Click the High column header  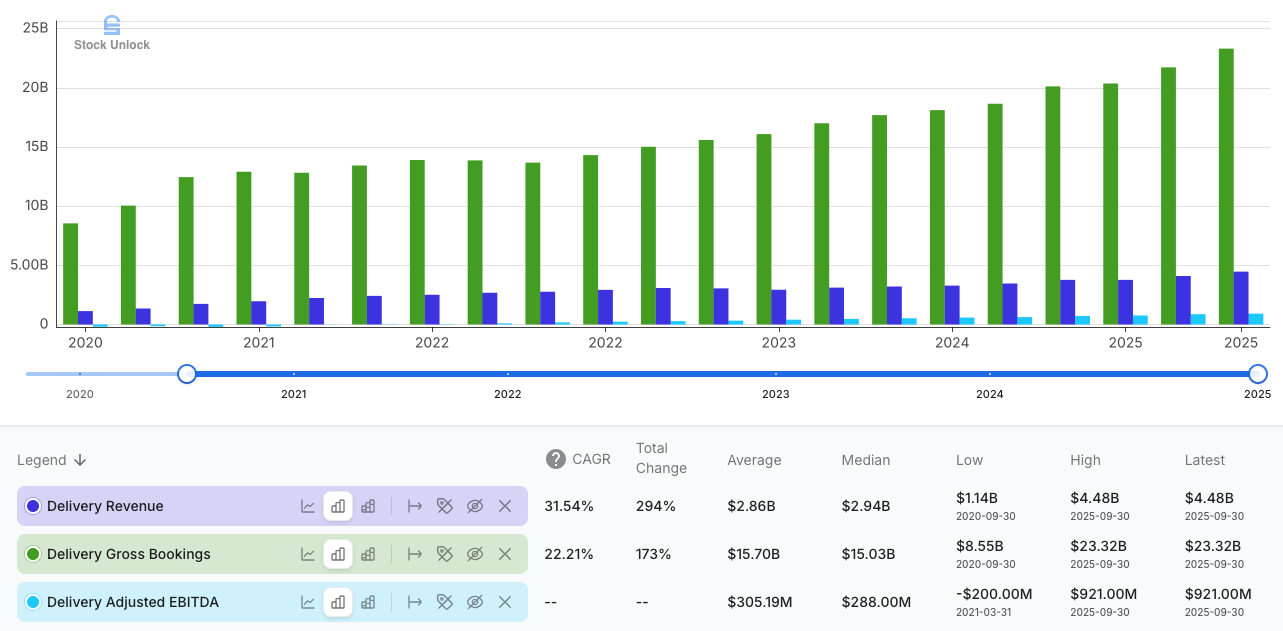point(1085,460)
